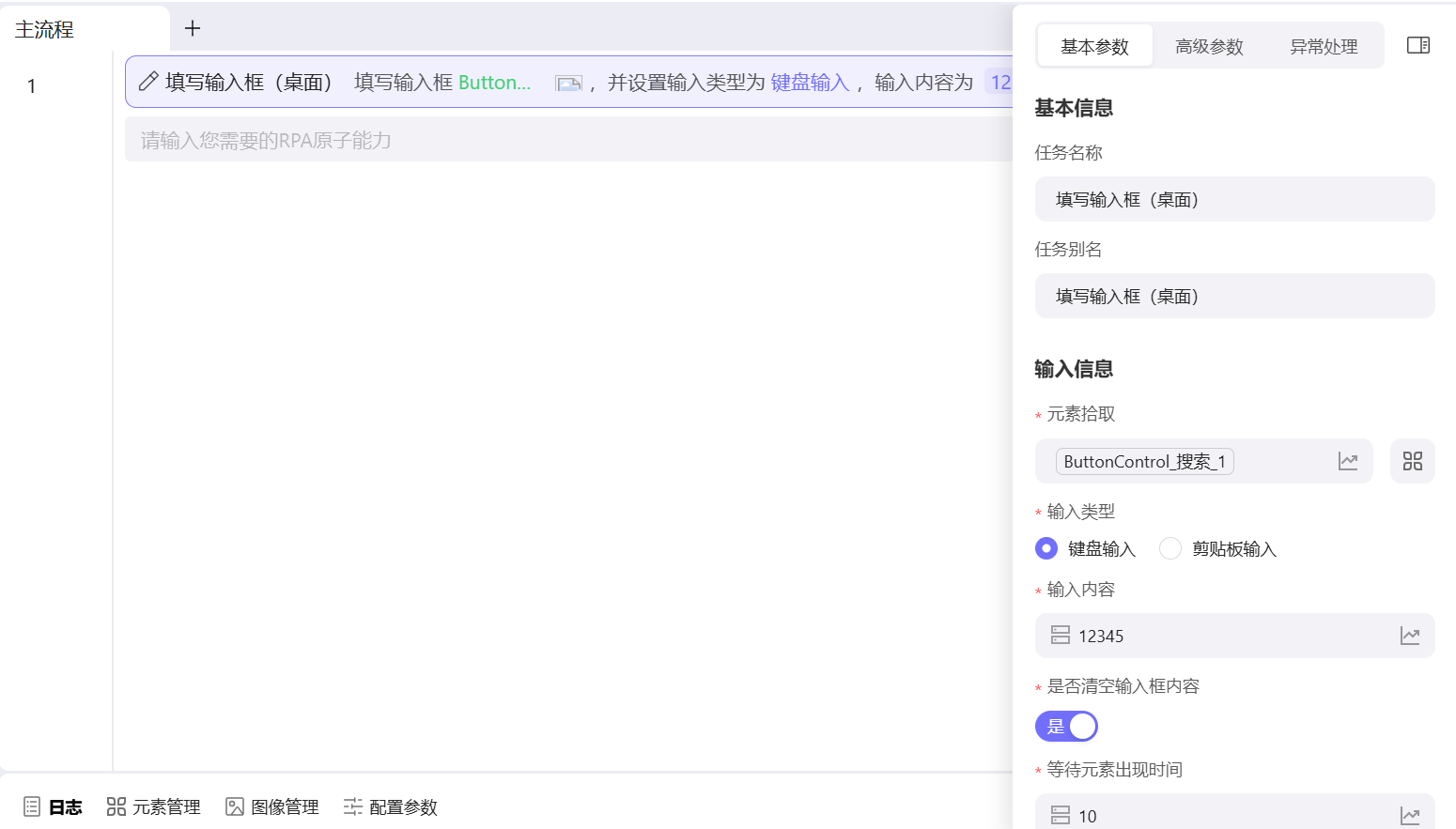The width and height of the screenshot is (1456, 829).
Task: Open the element repicking icon beside ButtonControl_搜索_1
Action: pos(1348,461)
